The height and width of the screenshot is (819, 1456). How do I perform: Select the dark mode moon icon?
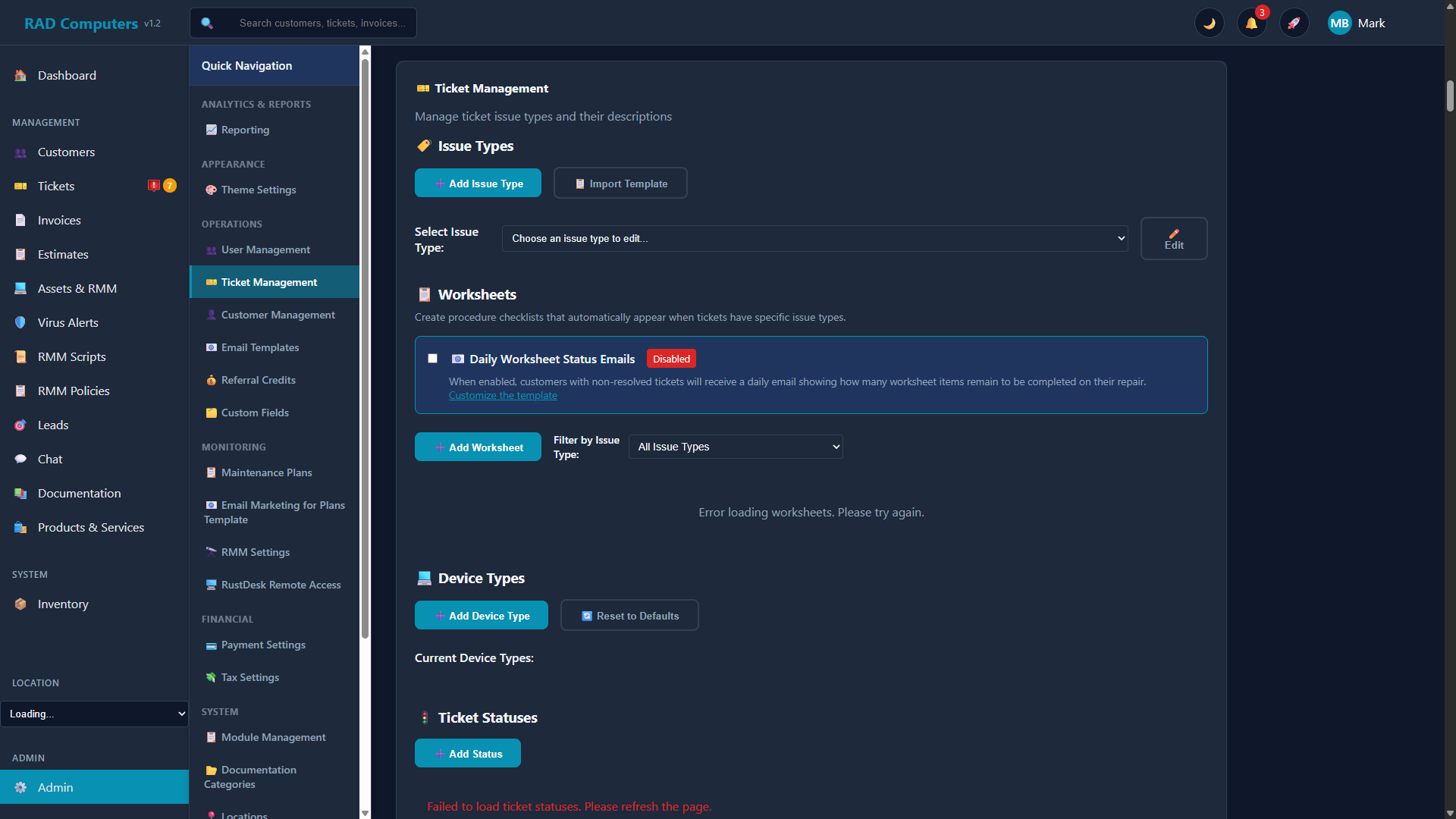pos(1210,23)
